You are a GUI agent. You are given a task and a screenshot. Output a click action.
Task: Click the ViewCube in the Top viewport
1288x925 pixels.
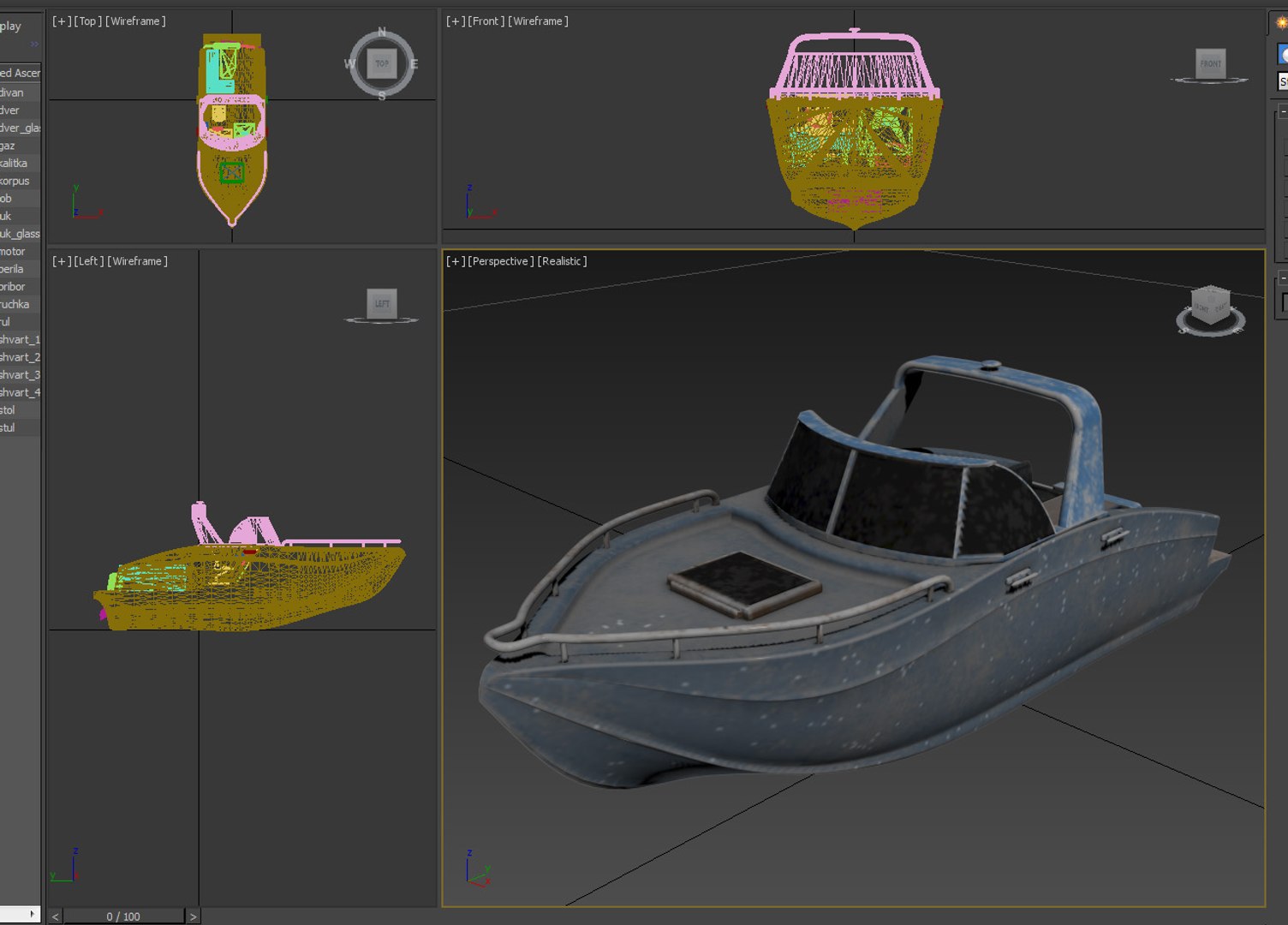click(x=382, y=63)
